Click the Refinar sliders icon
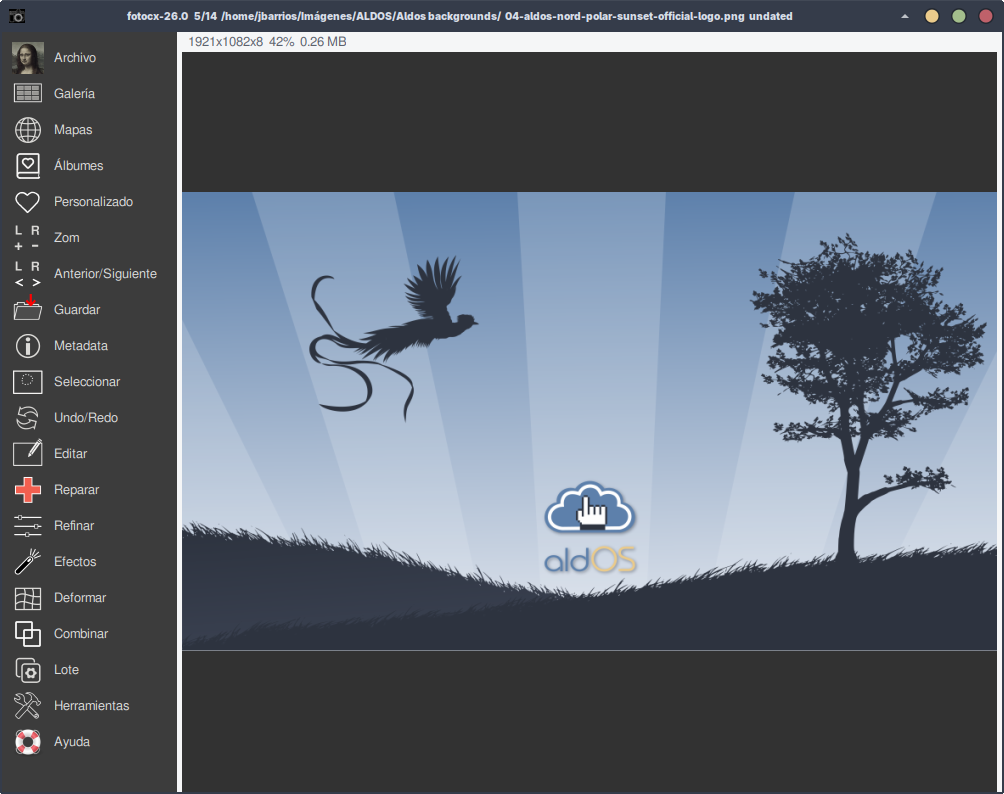The image size is (1004, 794). coord(28,526)
